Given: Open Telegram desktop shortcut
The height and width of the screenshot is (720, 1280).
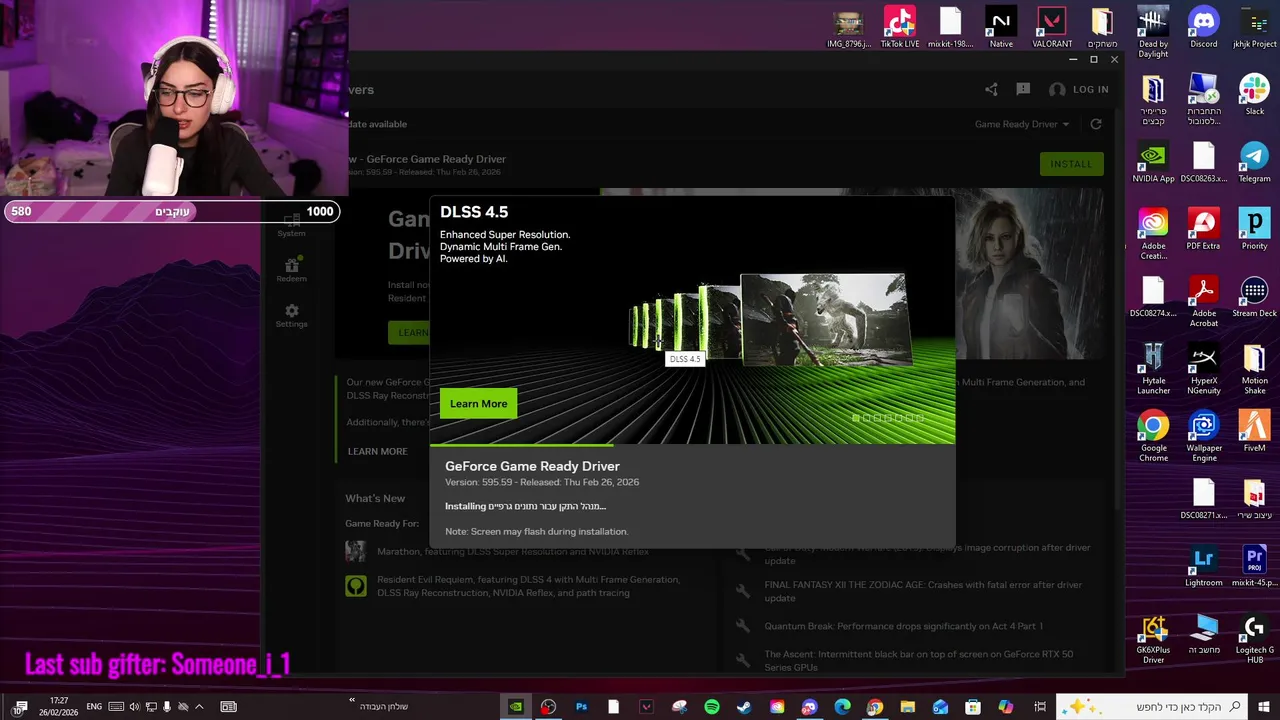Looking at the screenshot, I should point(1254,162).
